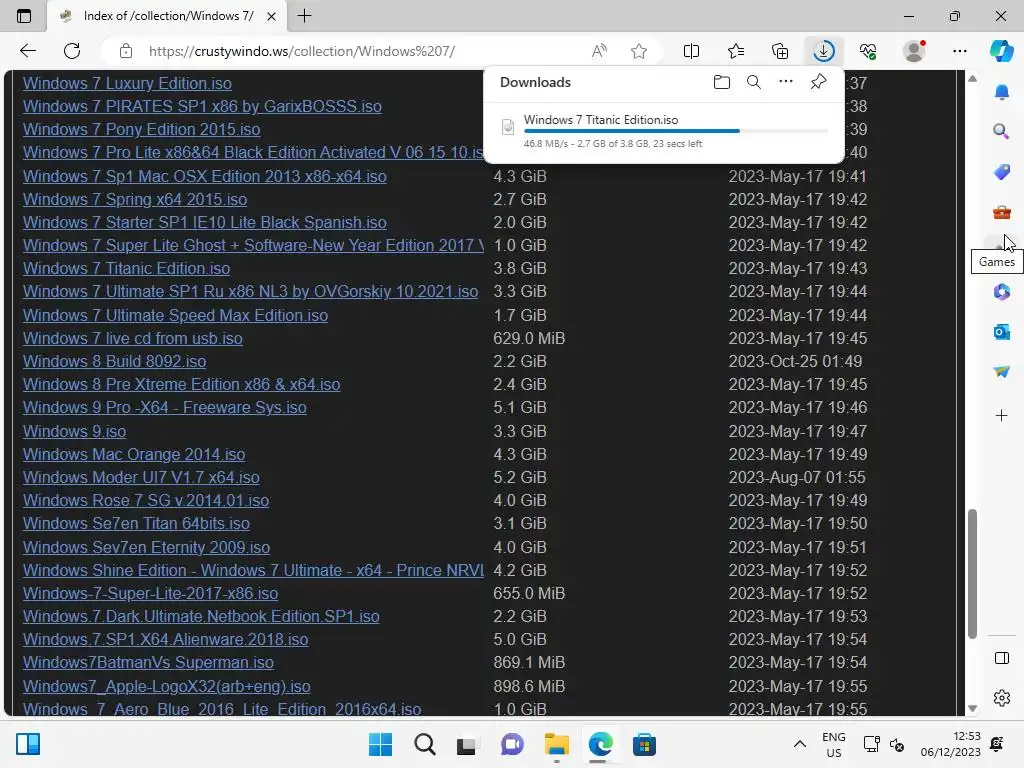Click Windows 7 Titanic Edition.iso download item

(664, 131)
